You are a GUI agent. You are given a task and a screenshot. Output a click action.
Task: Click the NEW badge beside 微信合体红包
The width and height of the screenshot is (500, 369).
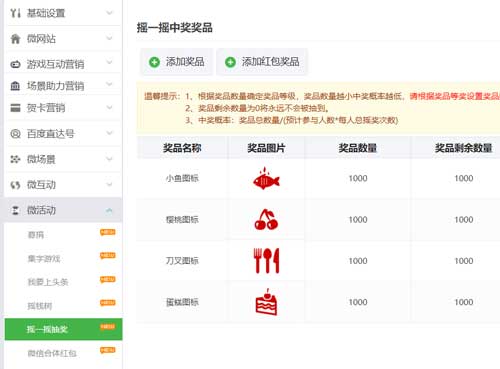tap(107, 350)
